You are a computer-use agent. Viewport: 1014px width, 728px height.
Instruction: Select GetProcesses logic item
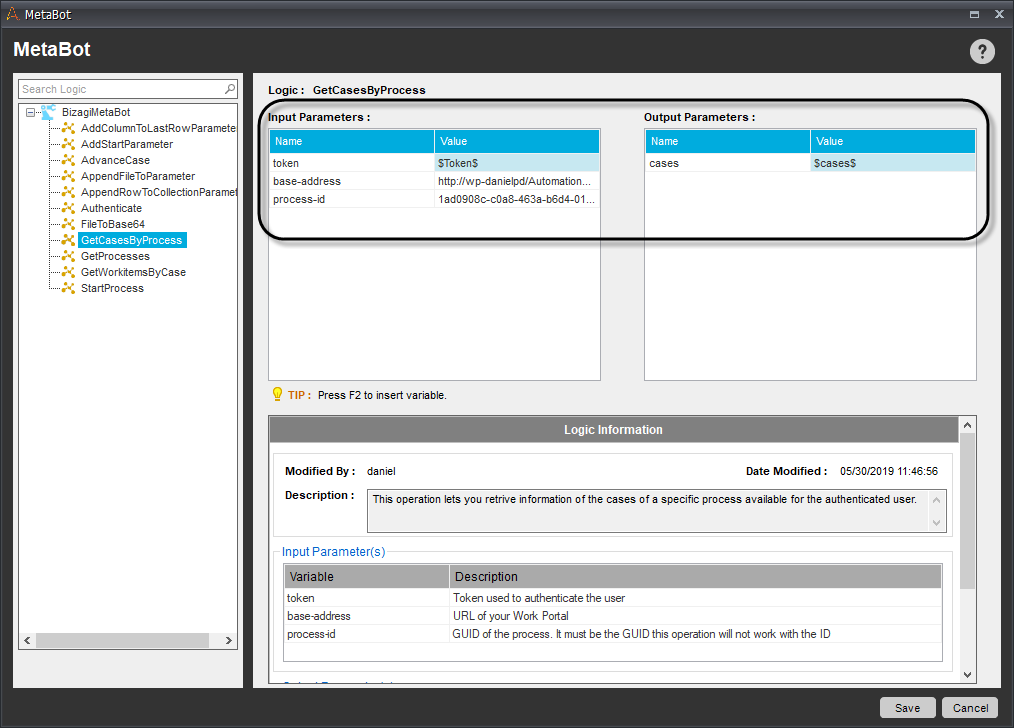pos(115,256)
